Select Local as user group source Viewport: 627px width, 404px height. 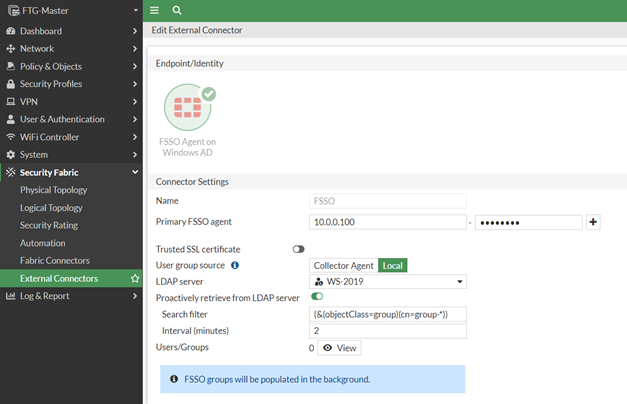coord(393,265)
